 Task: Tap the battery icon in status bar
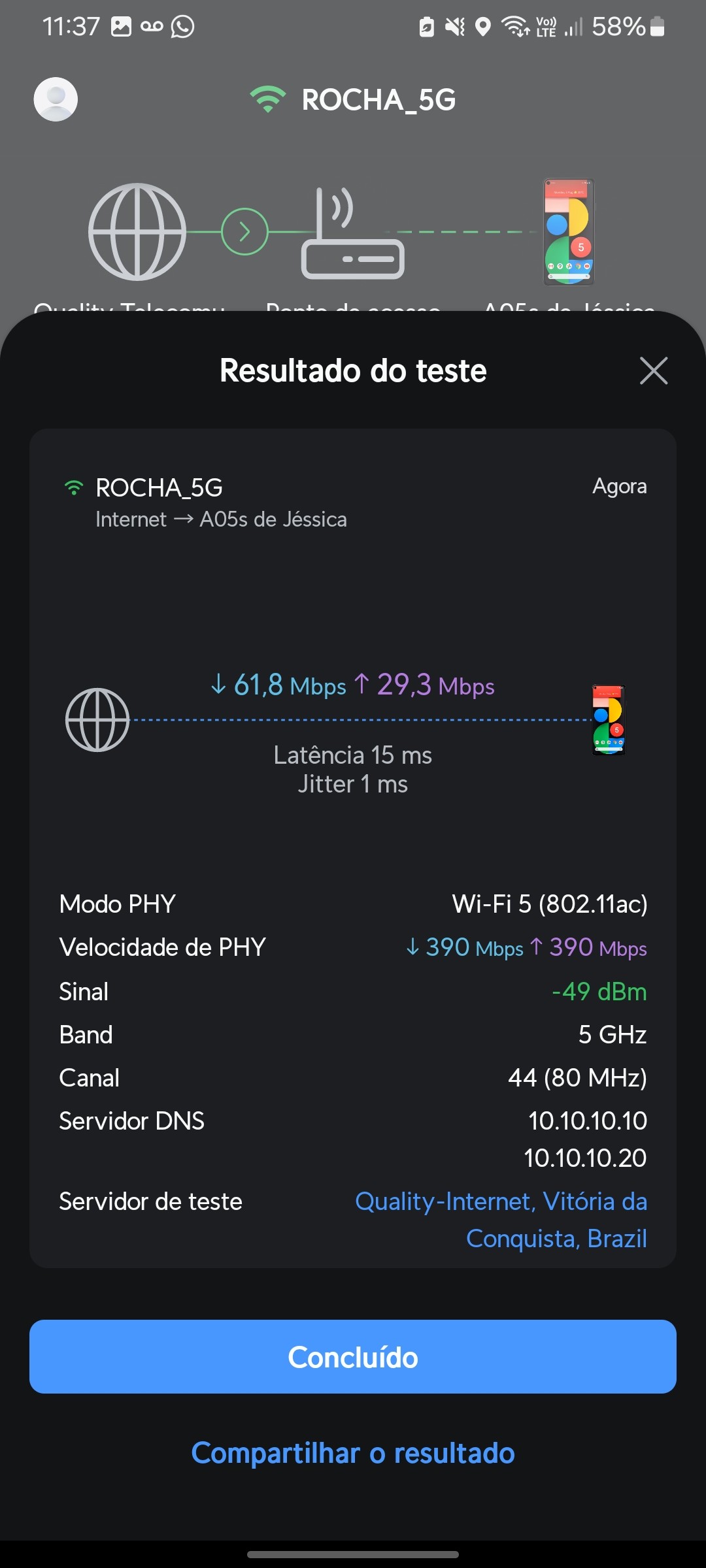coord(658,27)
